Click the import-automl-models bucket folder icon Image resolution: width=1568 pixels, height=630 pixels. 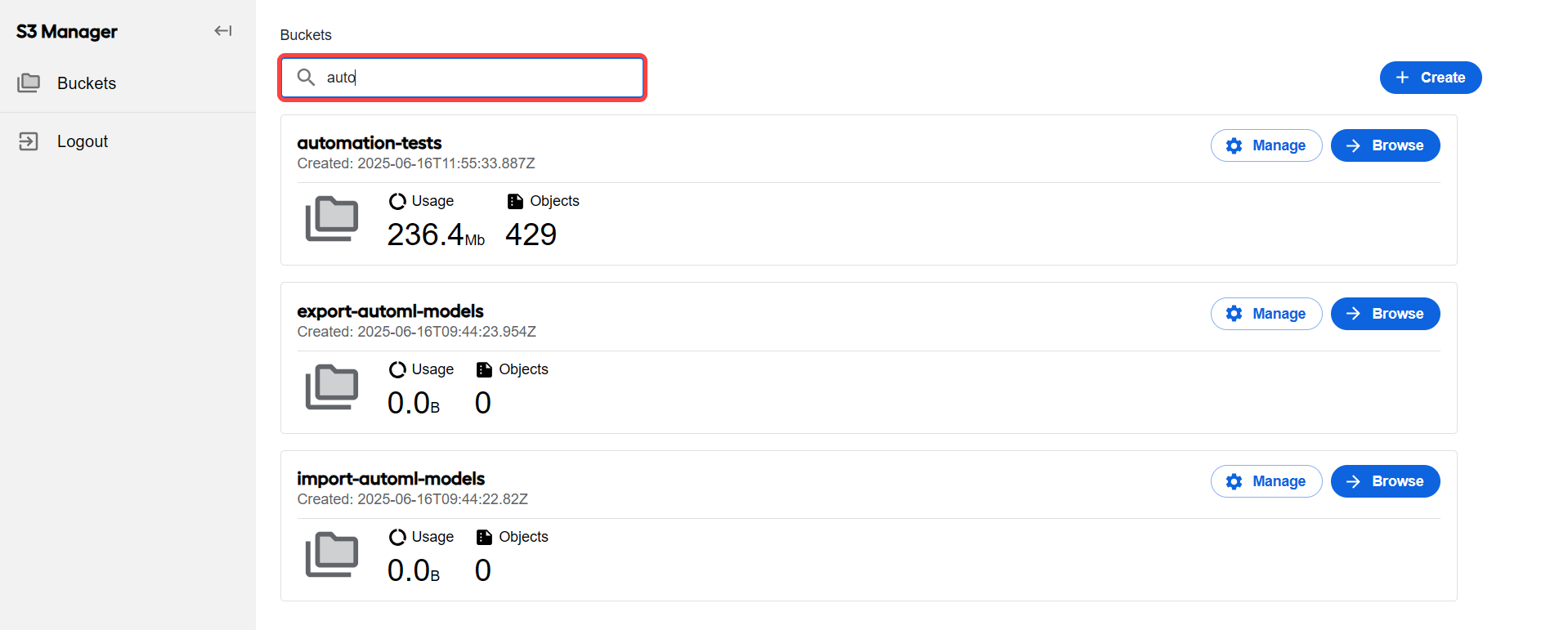tap(332, 554)
